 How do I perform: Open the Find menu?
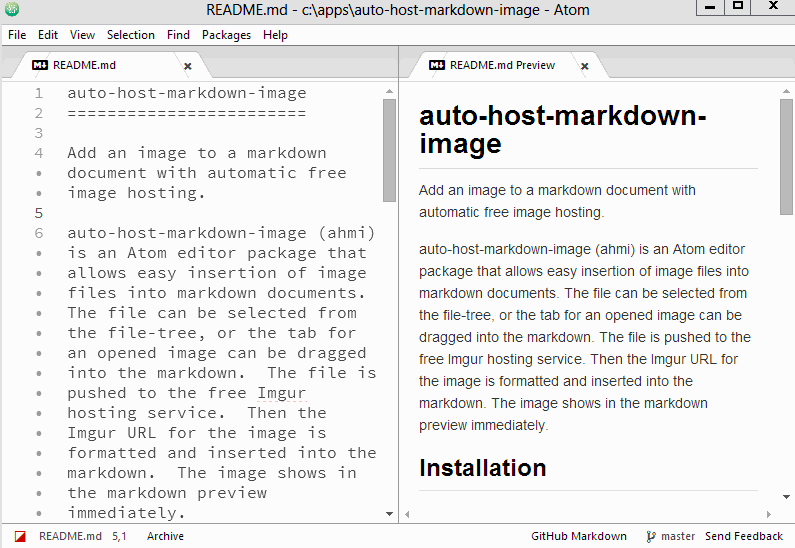(178, 35)
